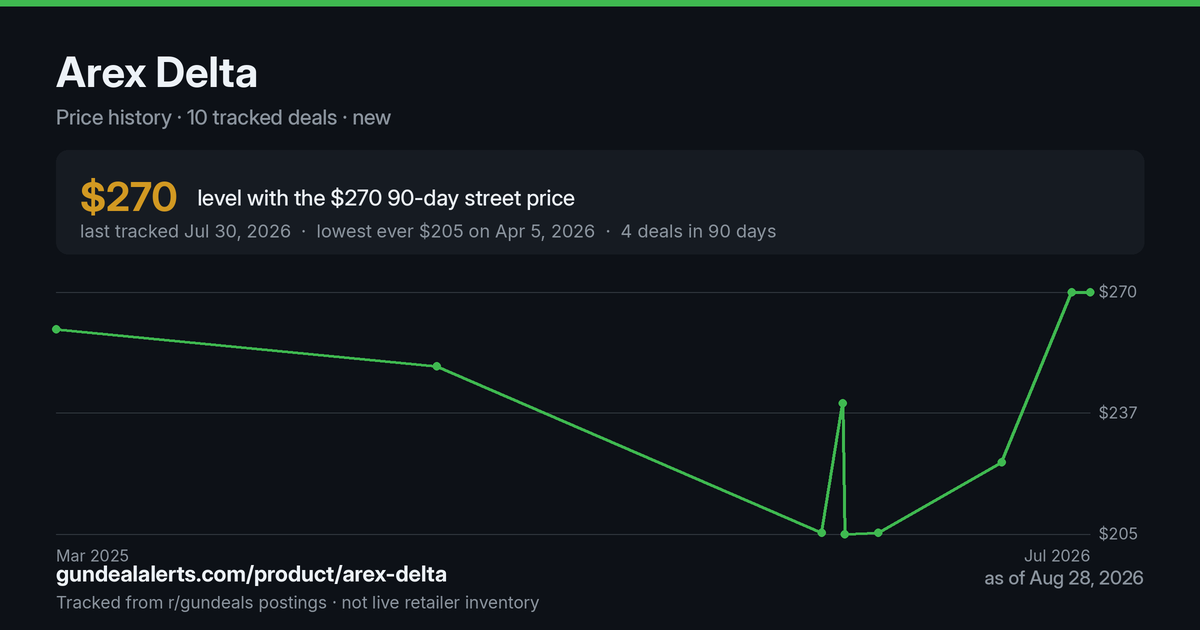Viewport: 1200px width, 630px height.
Task: Select the second data point on the line
Action: pyautogui.click(x=437, y=366)
